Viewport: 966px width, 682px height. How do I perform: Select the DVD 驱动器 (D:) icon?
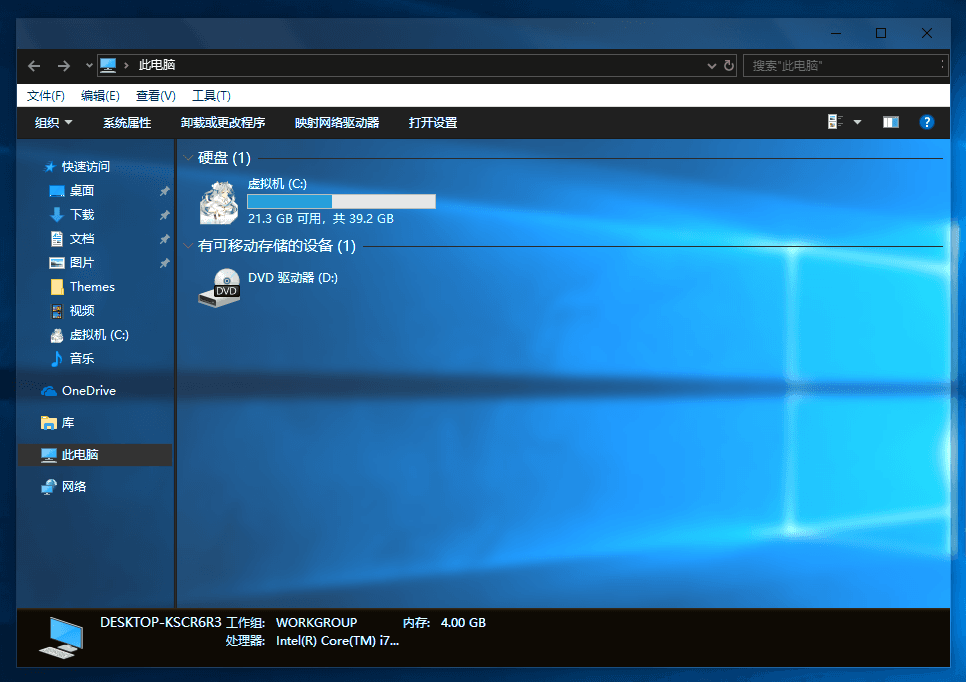219,288
